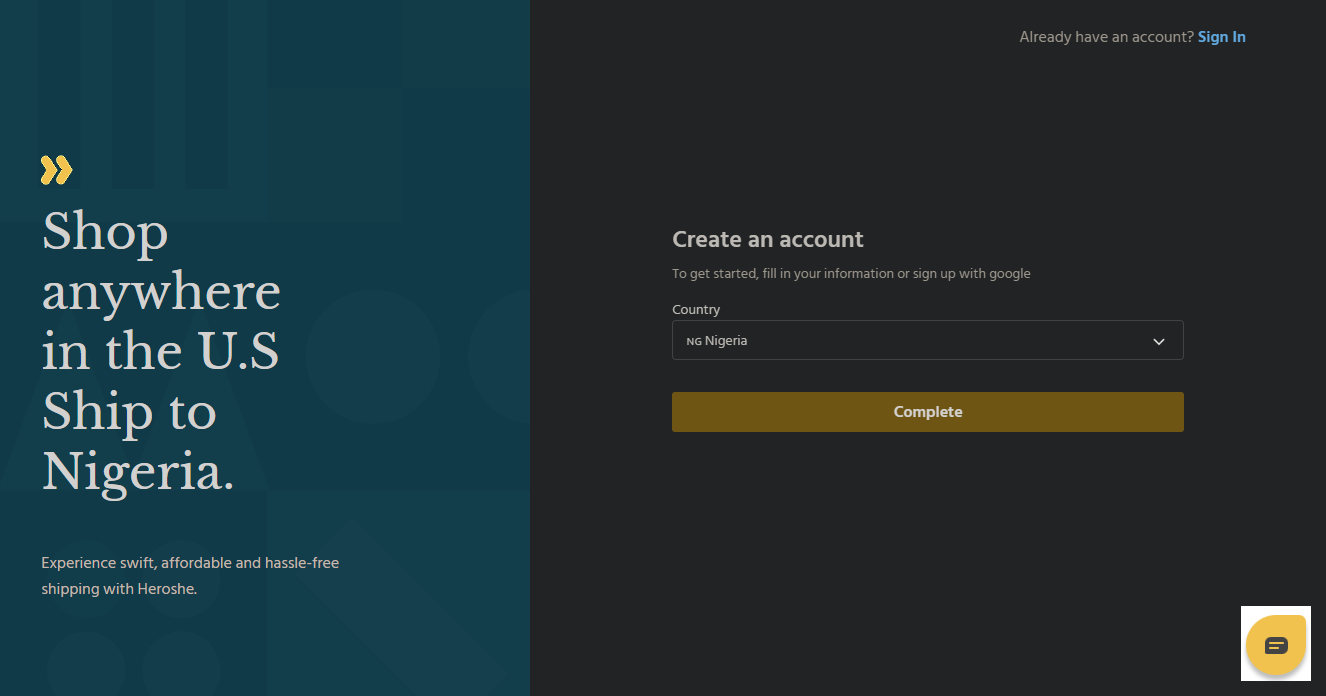The image size is (1326, 696).
Task: Follow the Sign In link
Action: coord(1221,37)
